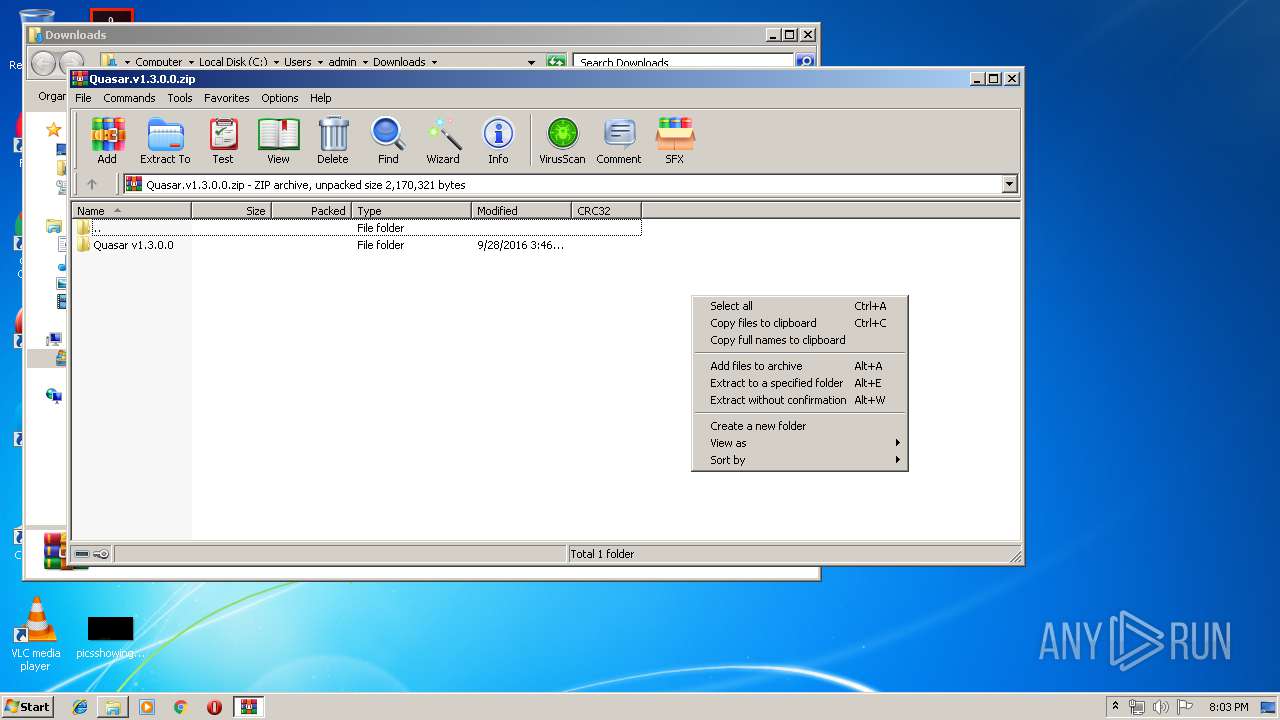Open the media player taskbar icon
Viewport: 1280px width, 720px height.
pos(147,707)
